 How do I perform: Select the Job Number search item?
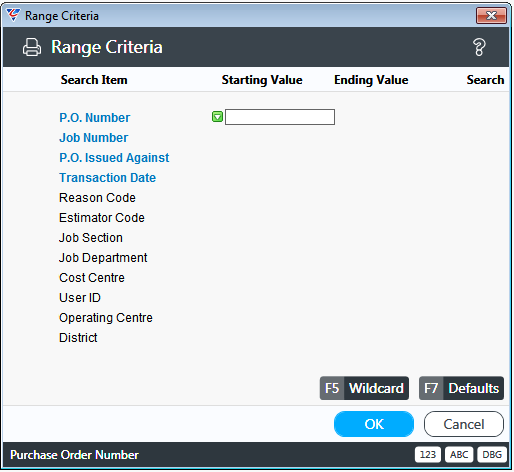94,138
